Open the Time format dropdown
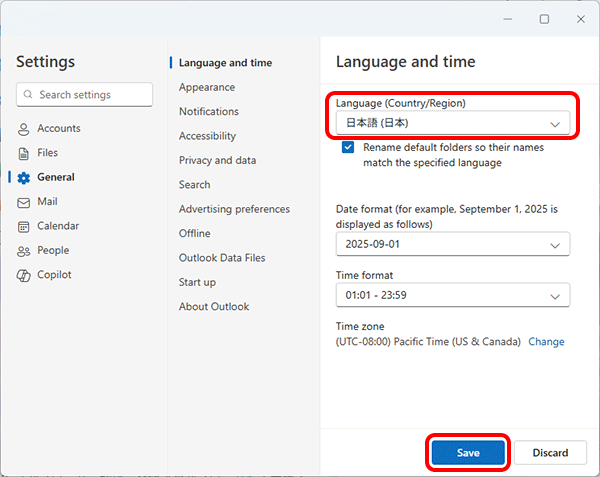The height and width of the screenshot is (477, 600). (x=452, y=295)
